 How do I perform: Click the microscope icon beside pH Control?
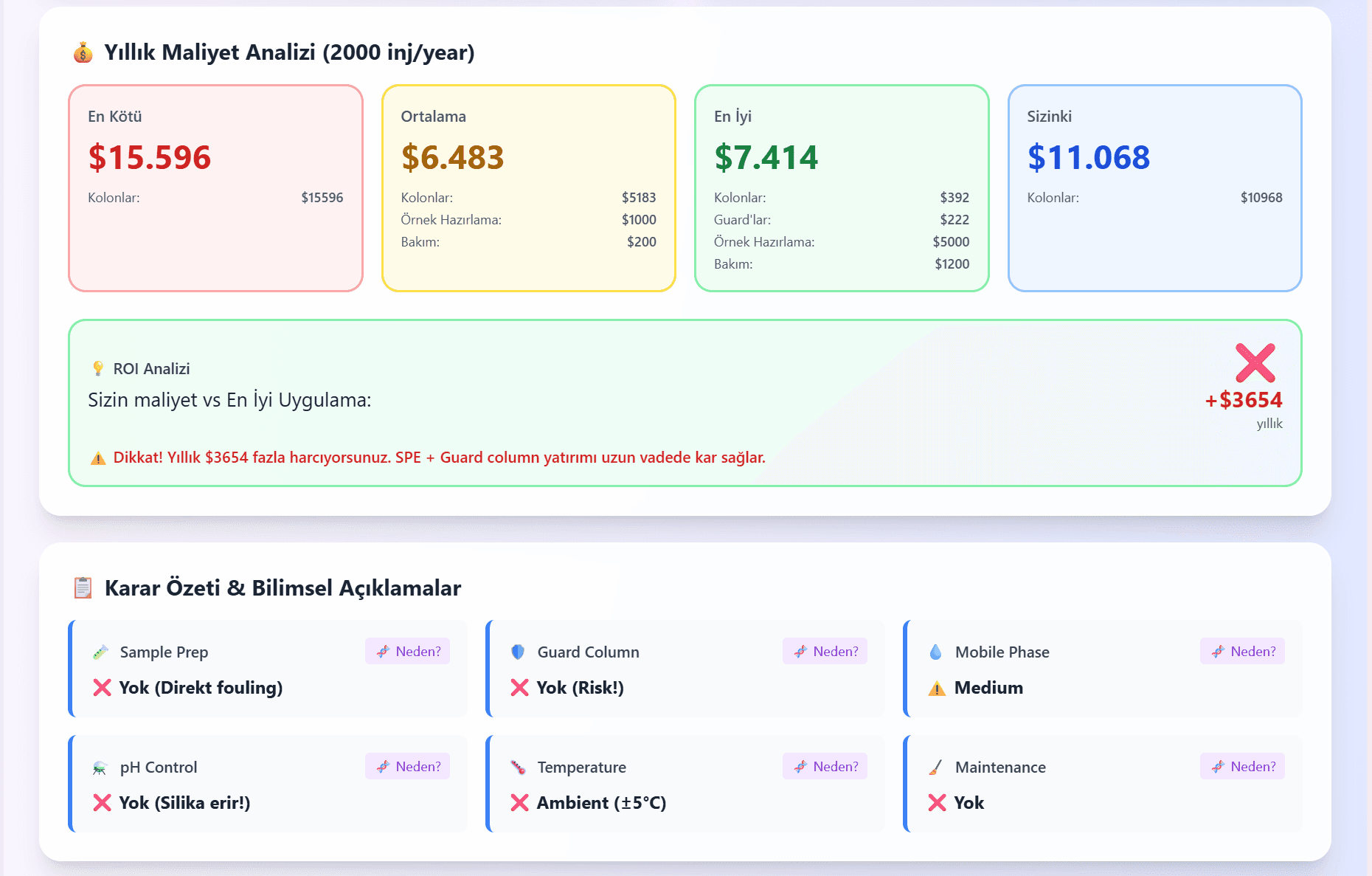[x=100, y=768]
